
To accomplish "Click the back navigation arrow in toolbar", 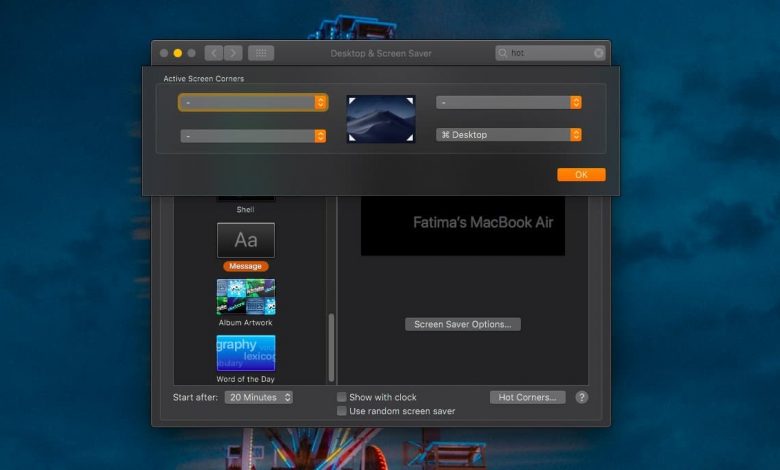I will 214,53.
